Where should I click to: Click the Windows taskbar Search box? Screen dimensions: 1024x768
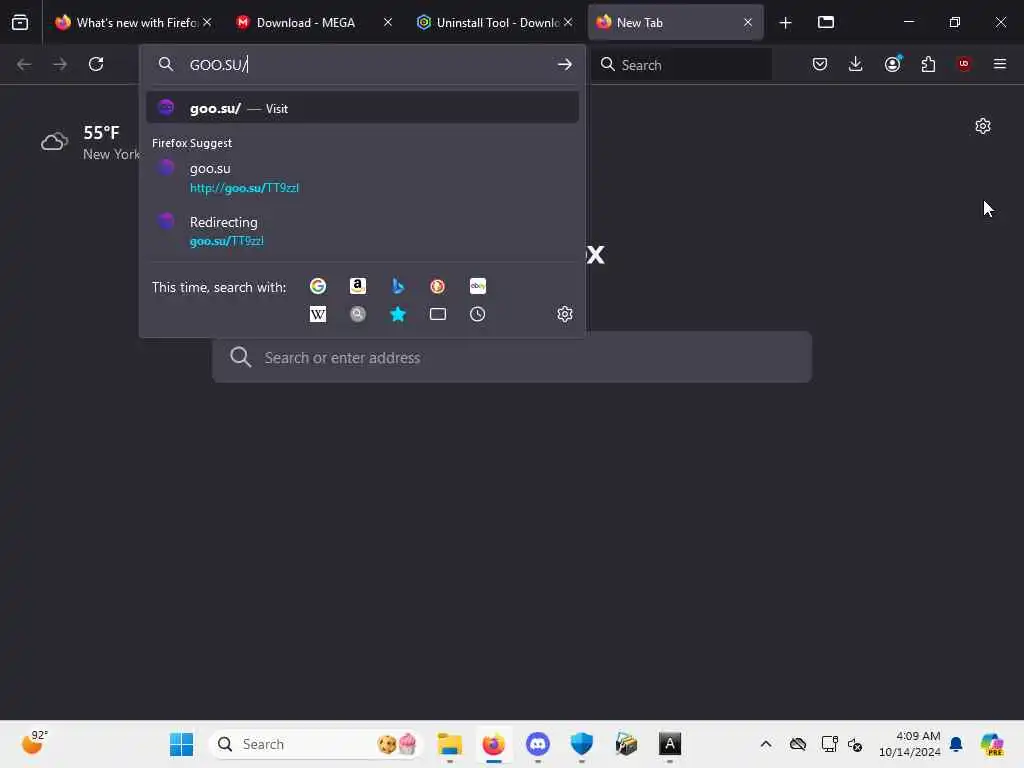point(316,744)
